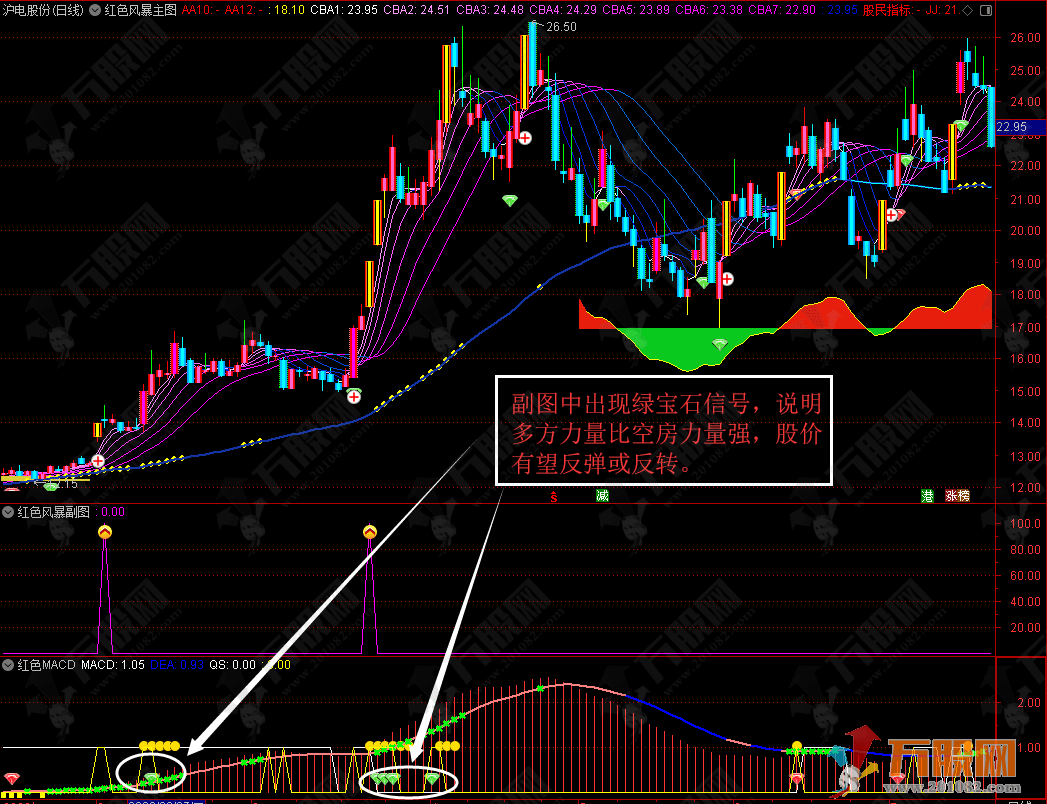The height and width of the screenshot is (804, 1047).
Task: Click the 红色风暴副图 panel name
Action: click(x=53, y=512)
